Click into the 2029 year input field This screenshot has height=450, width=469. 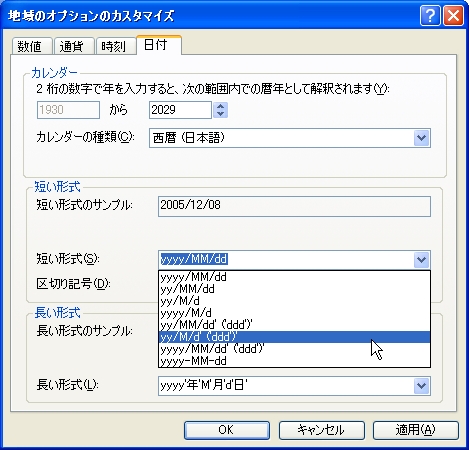180,110
